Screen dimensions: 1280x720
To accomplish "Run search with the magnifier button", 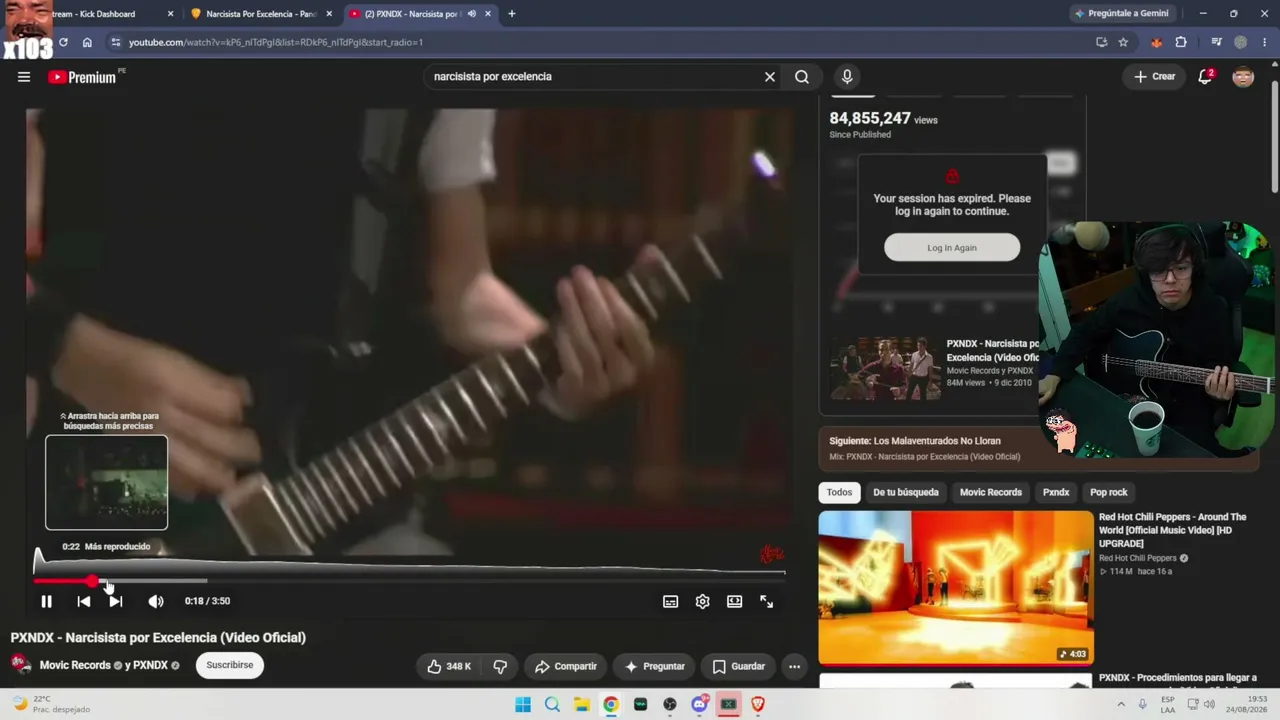I will (x=802, y=76).
